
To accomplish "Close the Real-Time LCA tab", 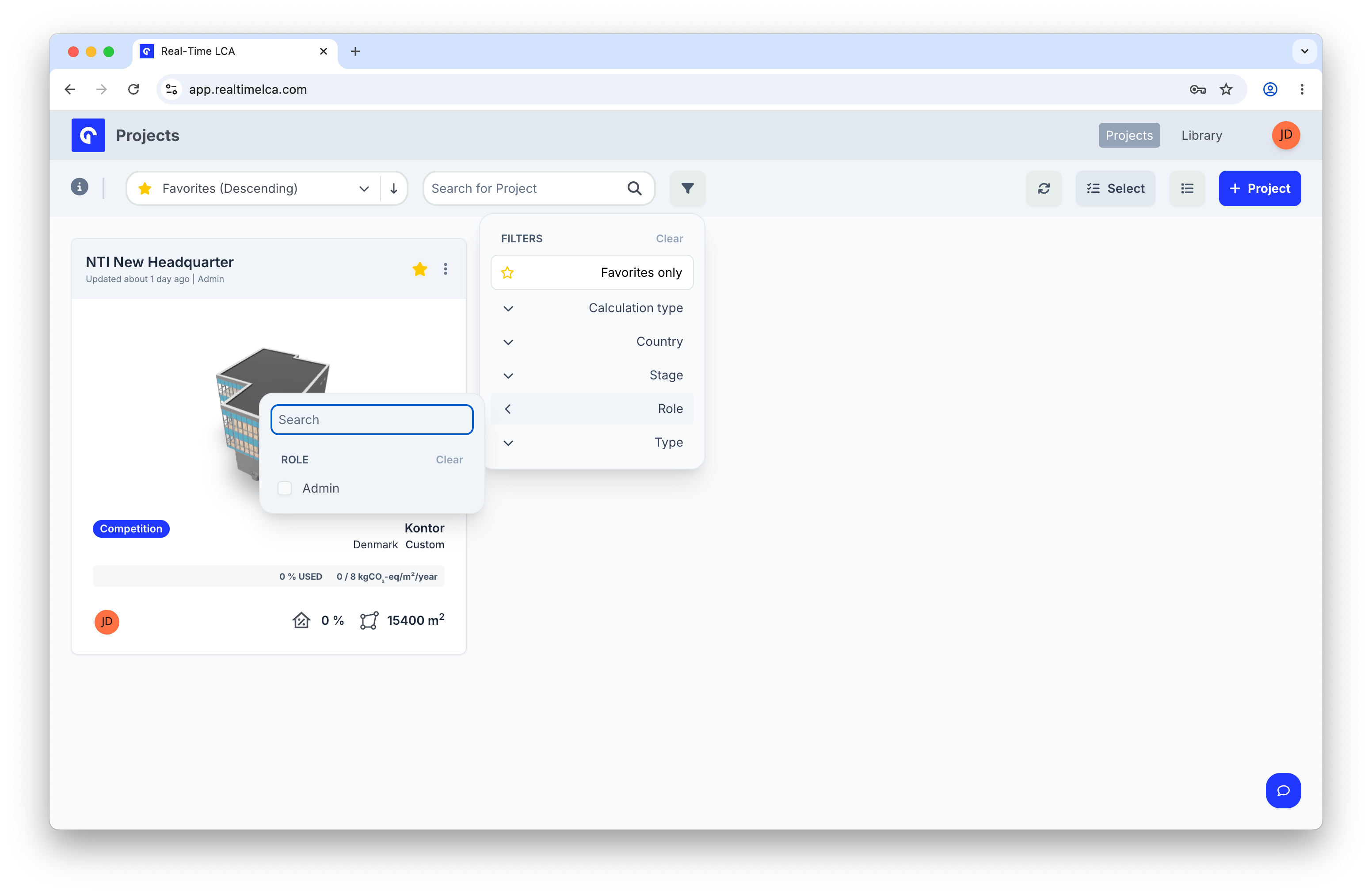I will tap(324, 51).
